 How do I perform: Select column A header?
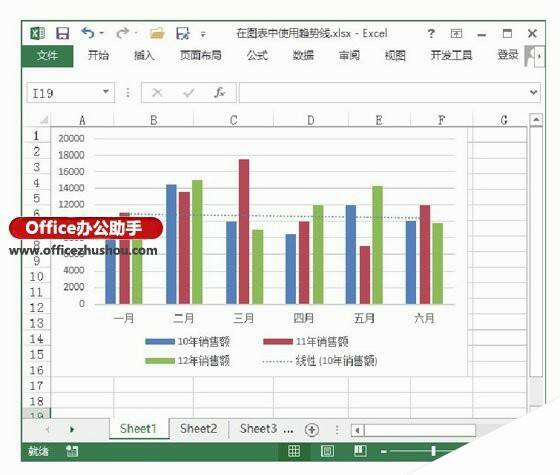(x=82, y=120)
